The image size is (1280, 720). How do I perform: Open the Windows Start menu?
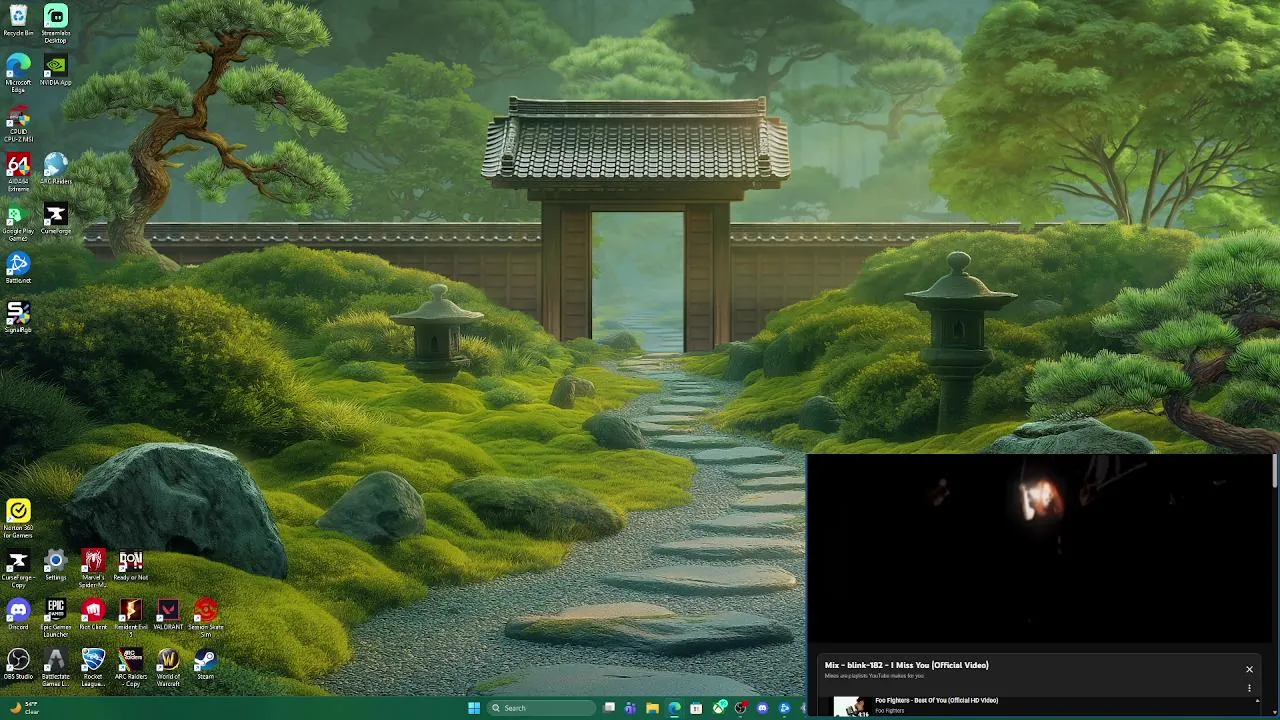click(473, 708)
